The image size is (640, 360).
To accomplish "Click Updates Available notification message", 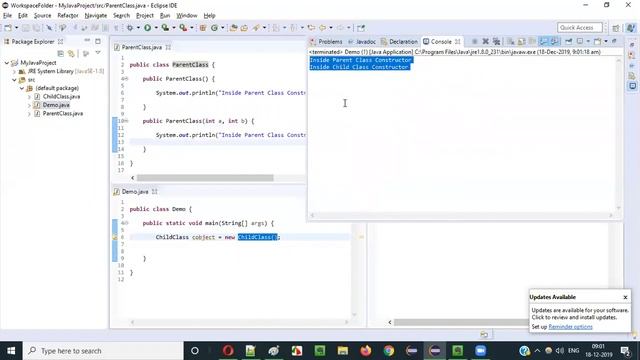I will click(580, 314).
